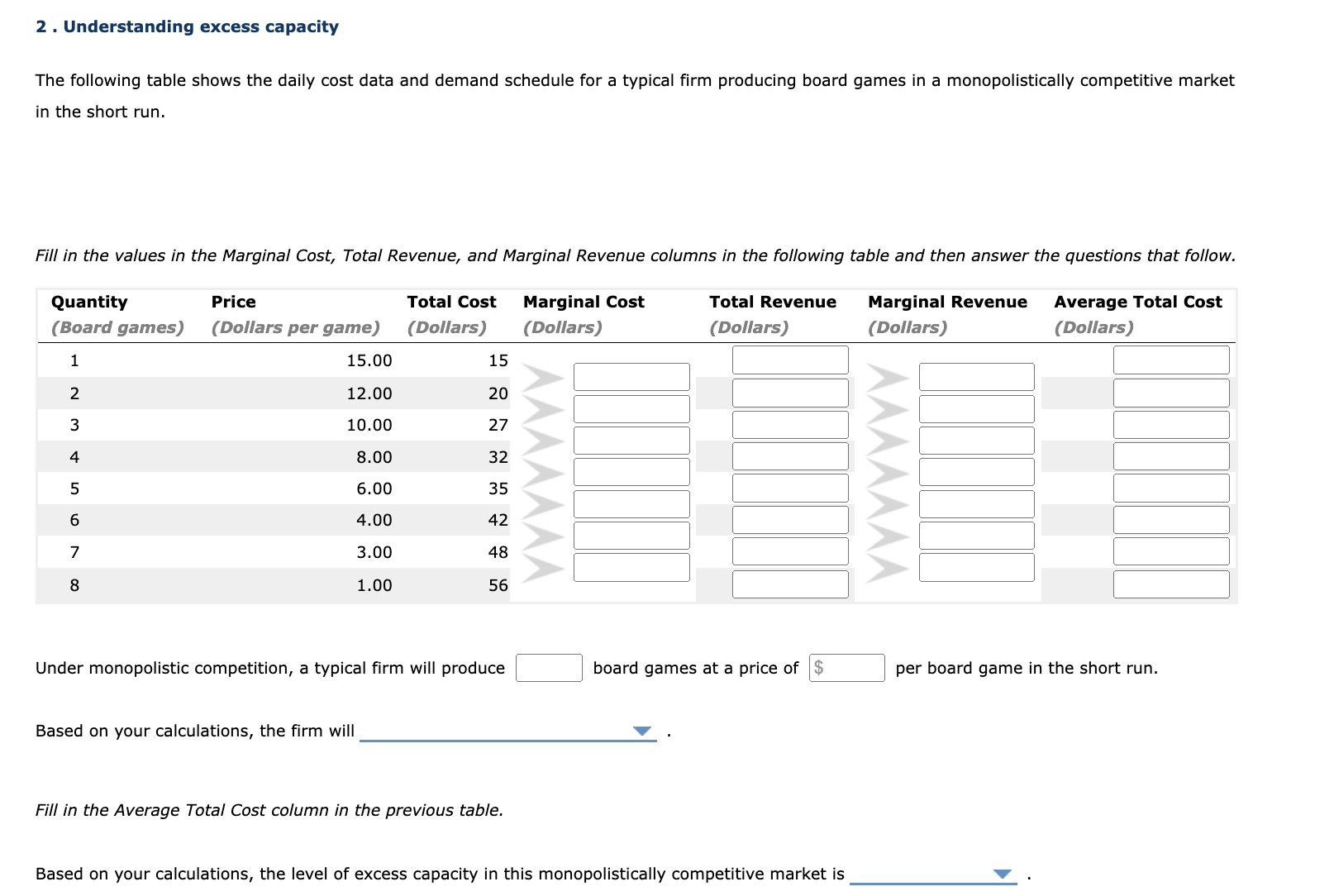The image size is (1334, 896).
Task: Click the Marginal Revenue field near quantity 6
Action: click(x=975, y=503)
